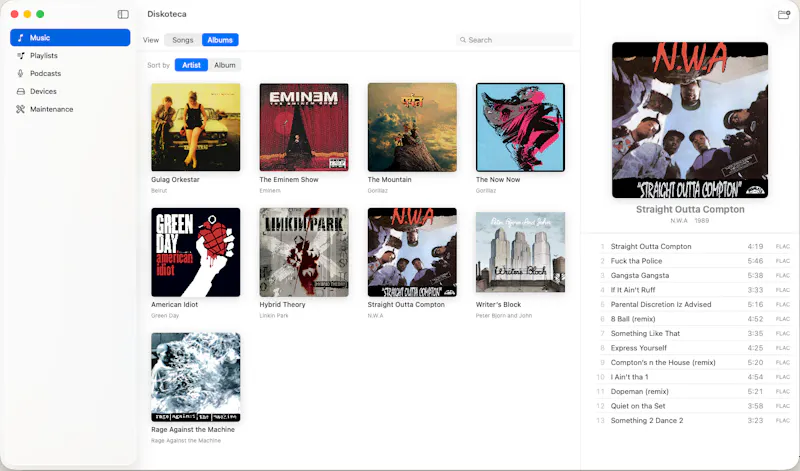Select Music in sidebar
Screen dimensions: 800x471
70,38
